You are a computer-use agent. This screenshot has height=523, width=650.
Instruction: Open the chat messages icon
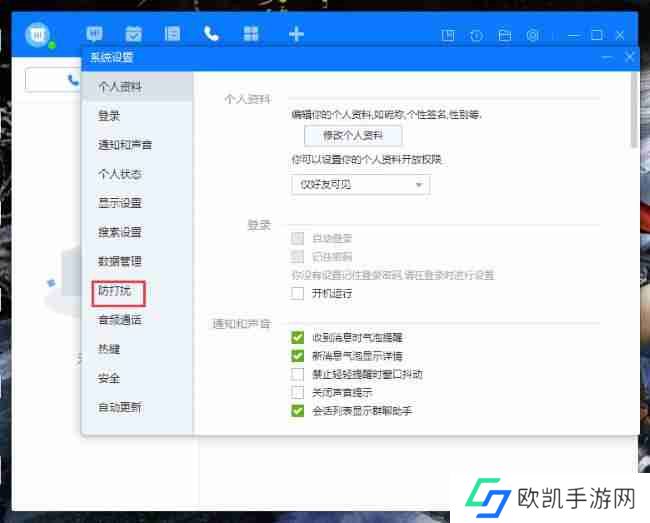tap(95, 34)
